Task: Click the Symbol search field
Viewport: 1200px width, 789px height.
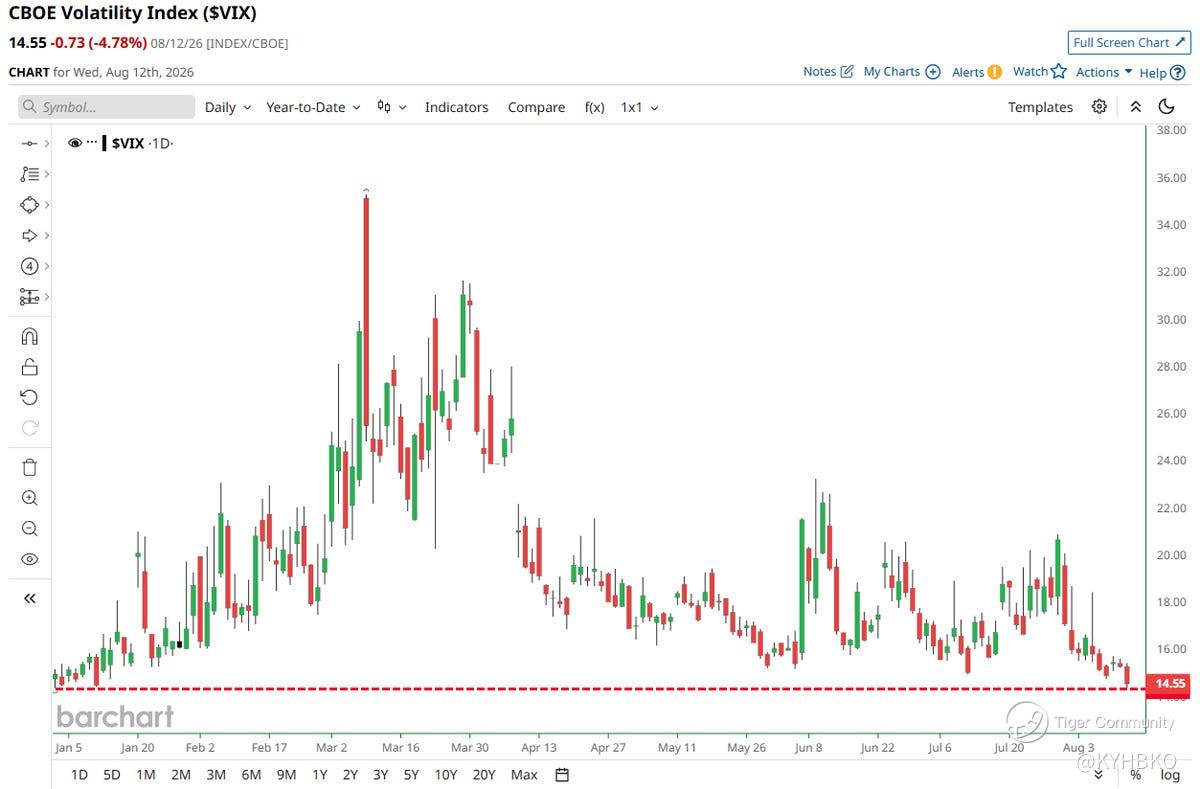Action: point(107,107)
